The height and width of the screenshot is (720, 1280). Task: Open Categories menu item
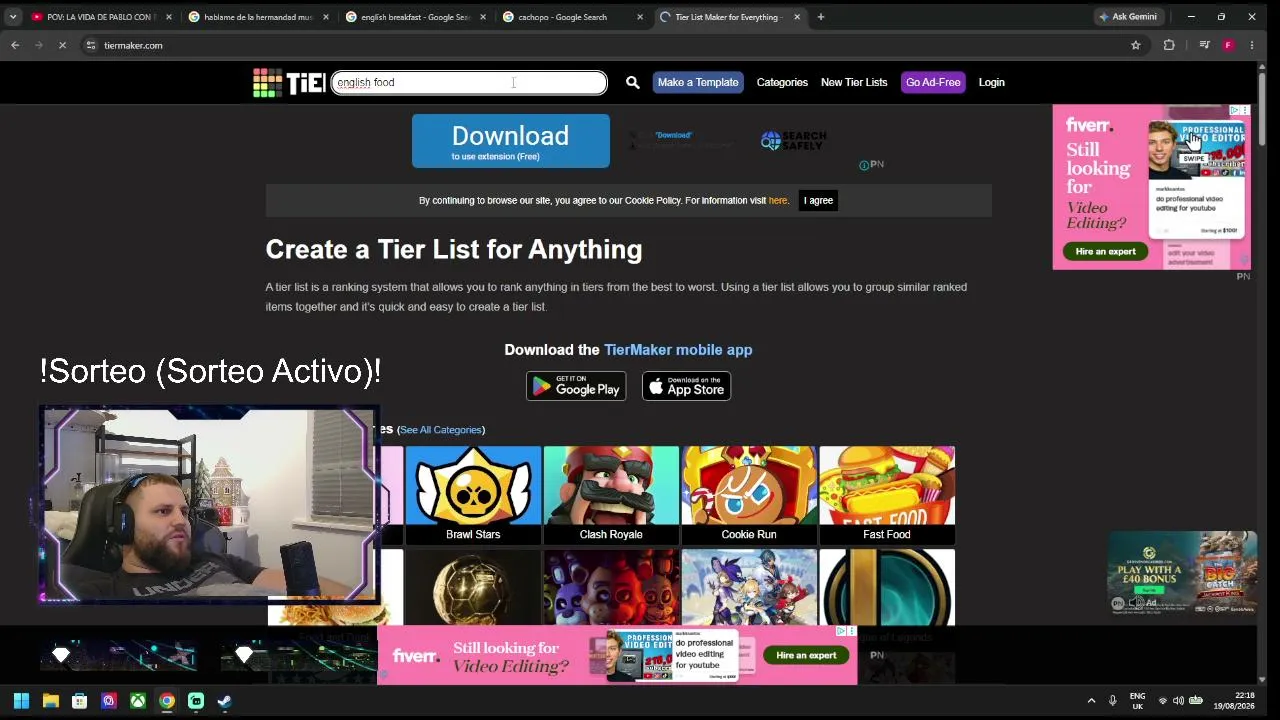[x=782, y=83]
